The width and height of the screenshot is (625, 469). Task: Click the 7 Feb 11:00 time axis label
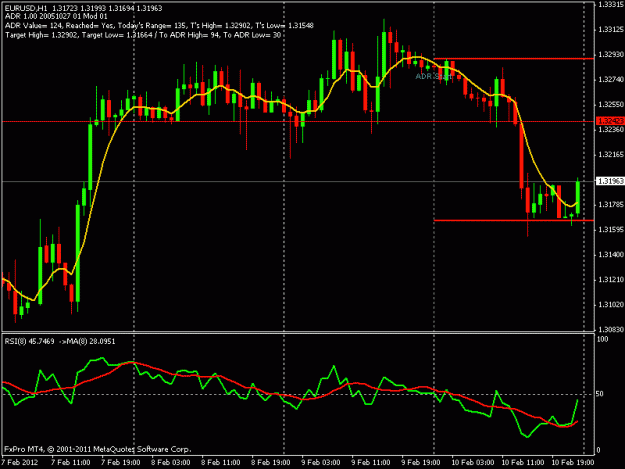click(71, 462)
